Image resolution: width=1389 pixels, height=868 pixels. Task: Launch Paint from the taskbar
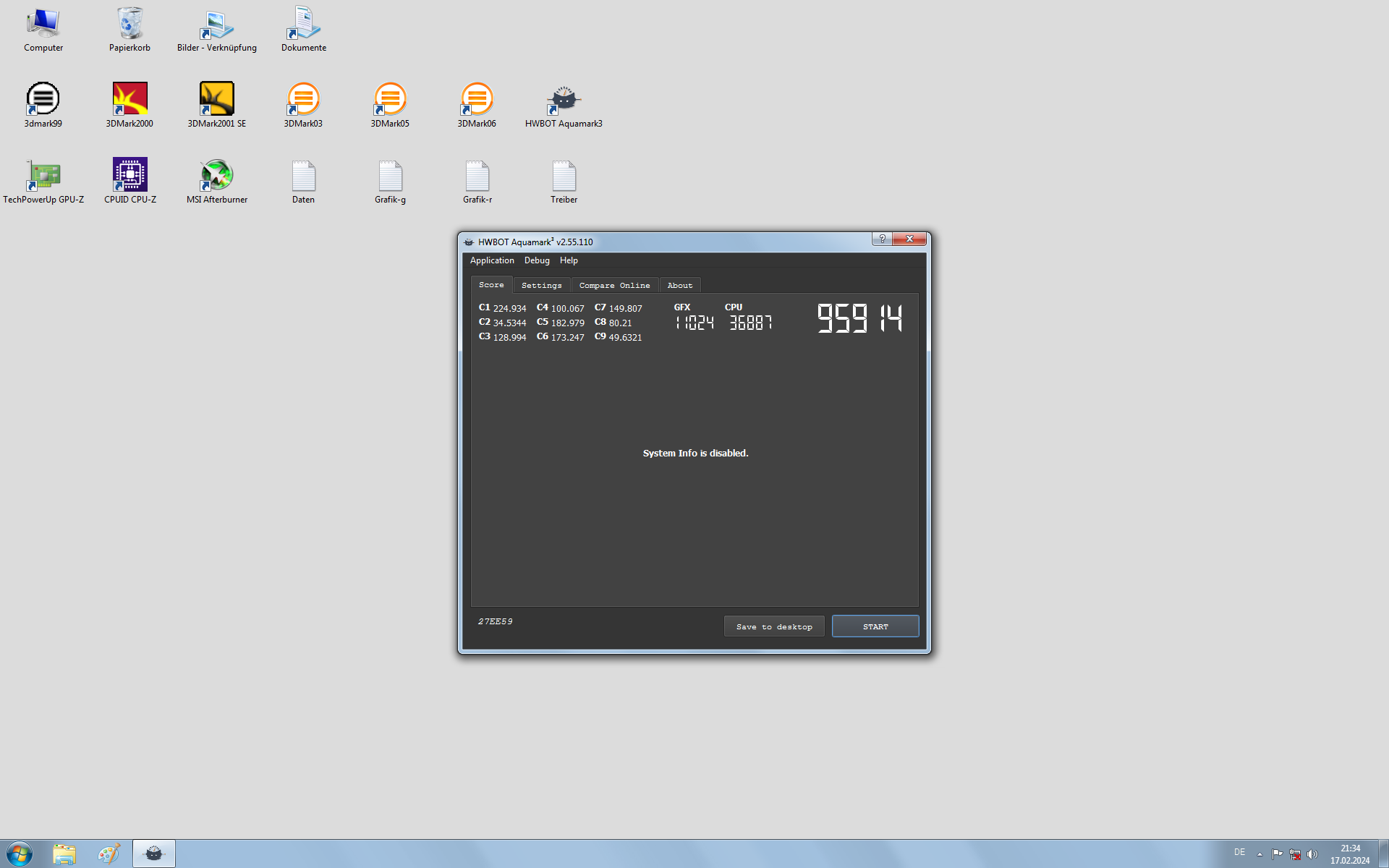pyautogui.click(x=109, y=854)
